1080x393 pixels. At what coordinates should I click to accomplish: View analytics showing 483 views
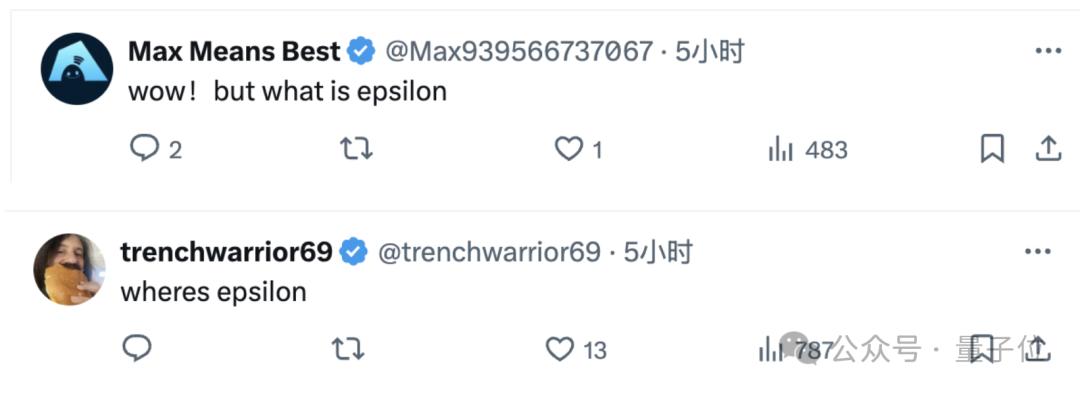click(808, 149)
